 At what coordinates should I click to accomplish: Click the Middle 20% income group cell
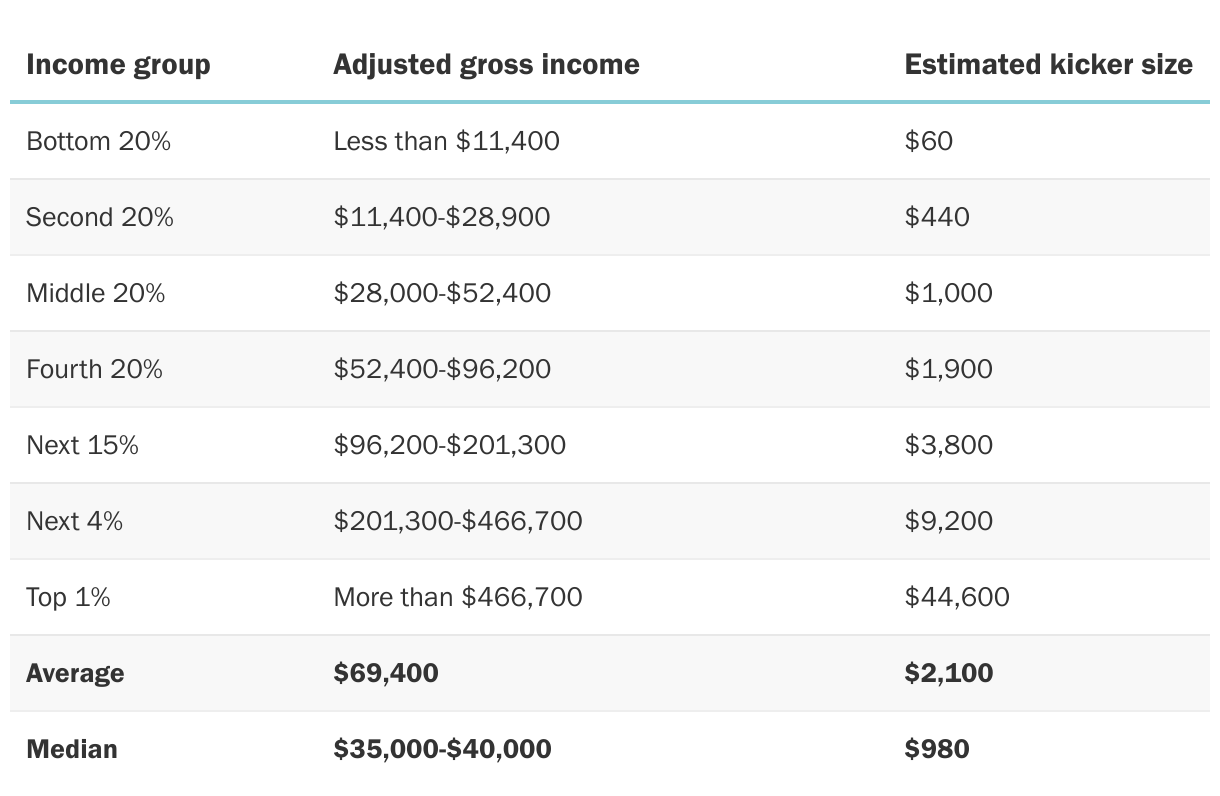pyautogui.click(x=95, y=293)
